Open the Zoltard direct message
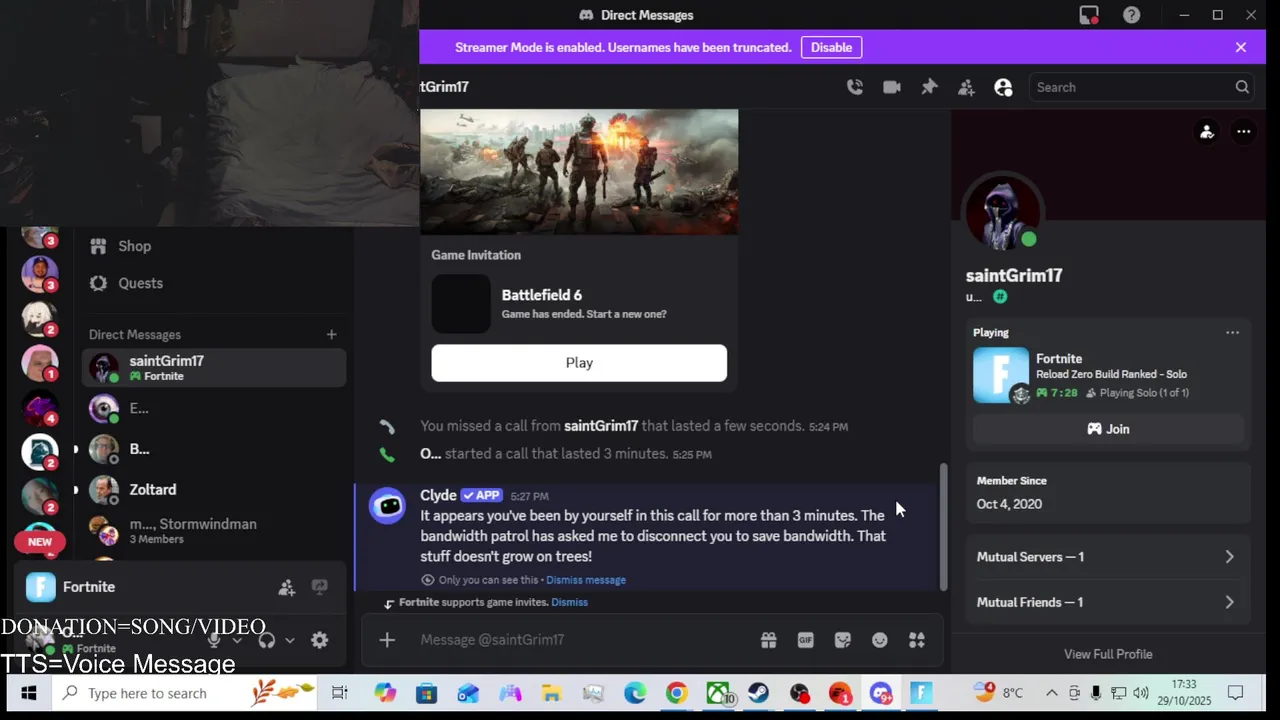This screenshot has height=720, width=1280. click(213, 490)
